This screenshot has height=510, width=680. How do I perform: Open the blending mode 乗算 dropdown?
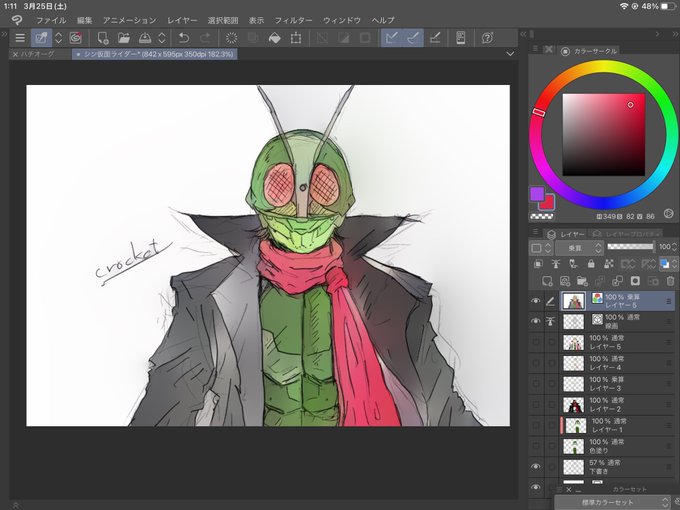(x=579, y=248)
